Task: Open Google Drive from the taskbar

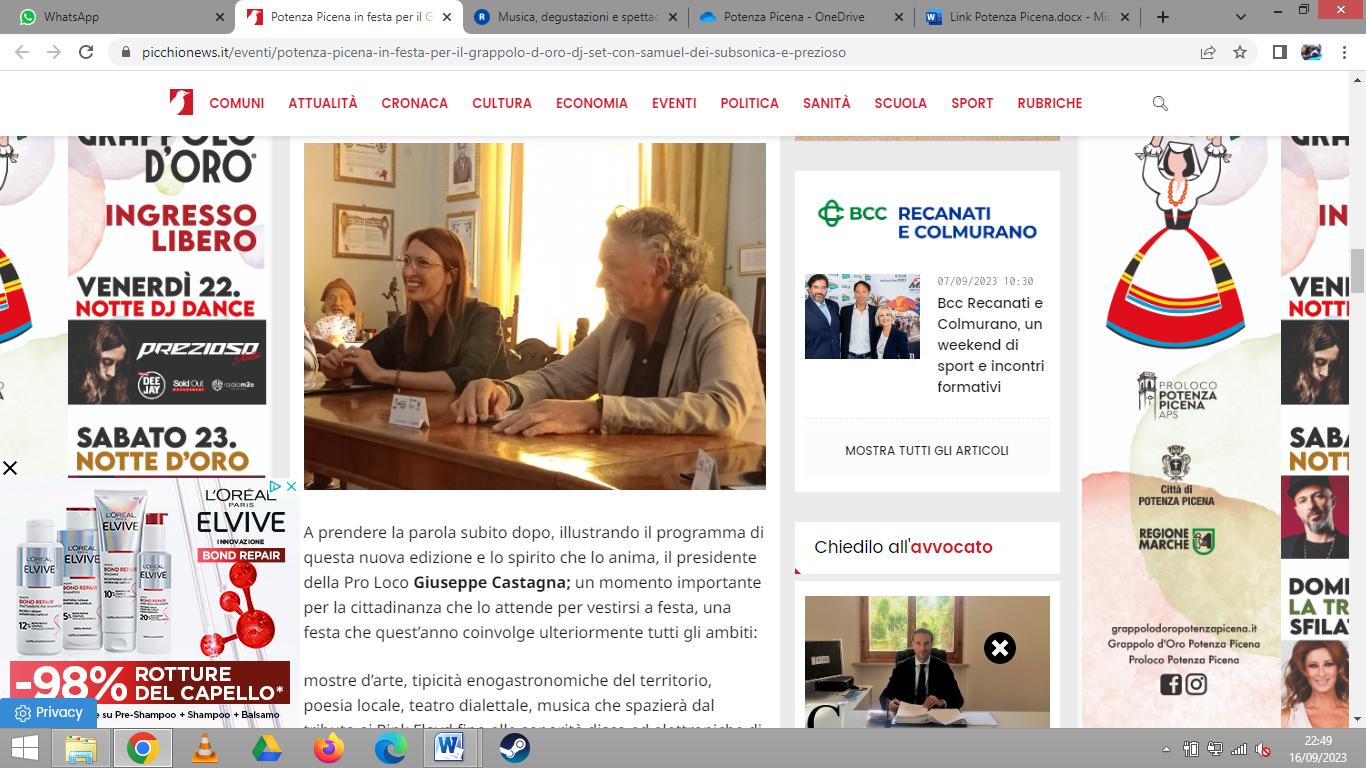Action: coord(266,747)
